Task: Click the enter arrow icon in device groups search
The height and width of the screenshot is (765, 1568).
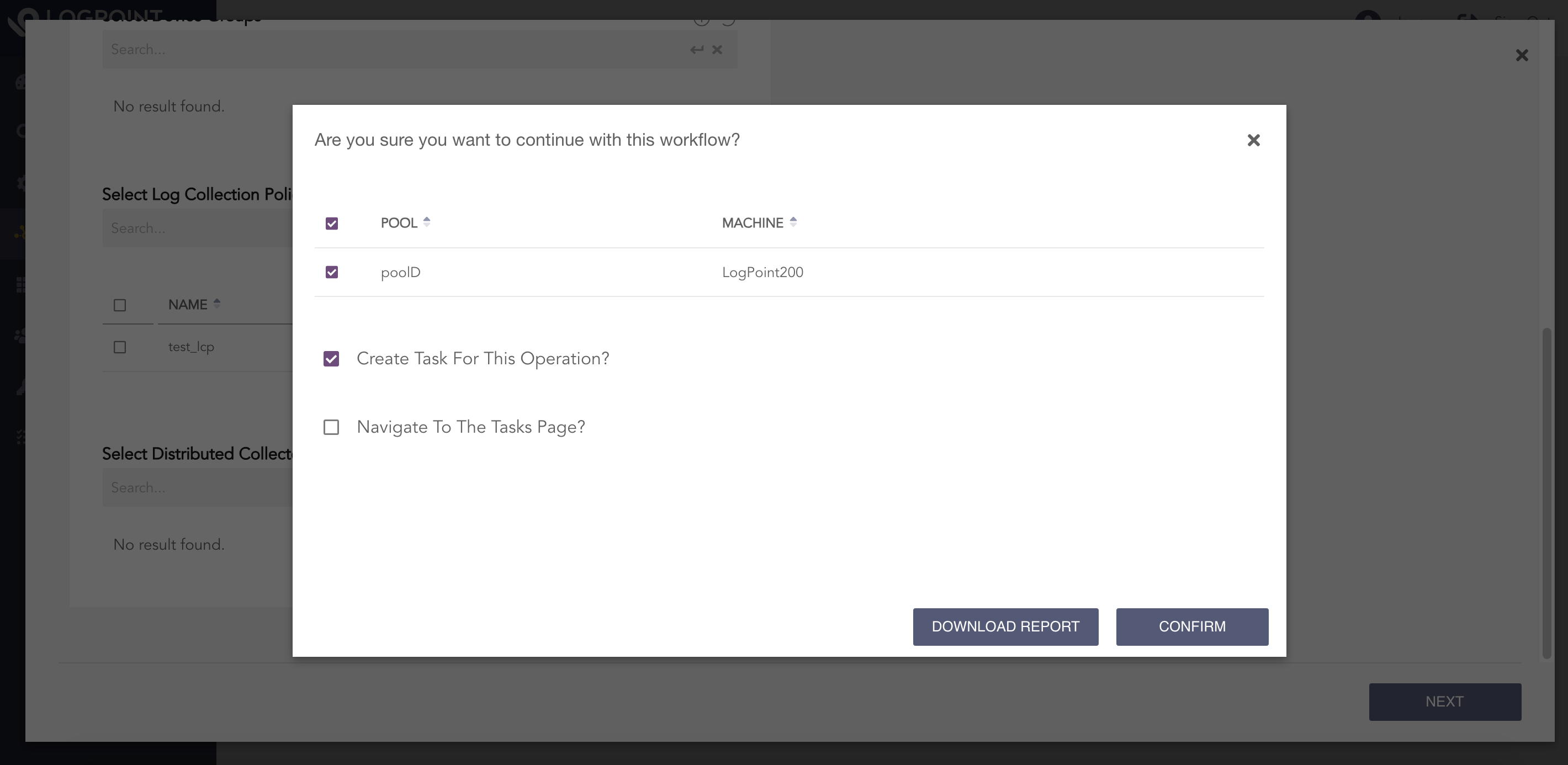Action: [x=696, y=50]
